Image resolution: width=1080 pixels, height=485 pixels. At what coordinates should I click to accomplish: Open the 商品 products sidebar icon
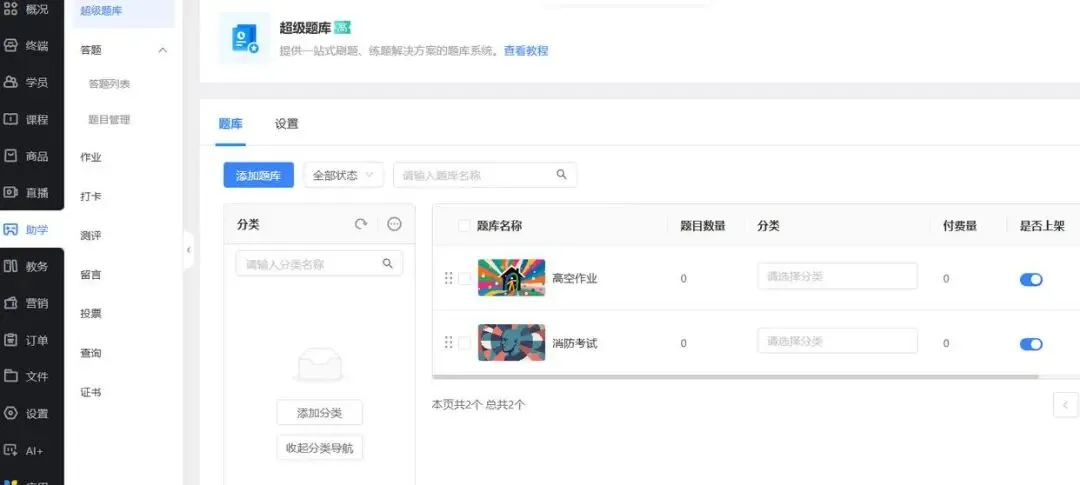10,156
